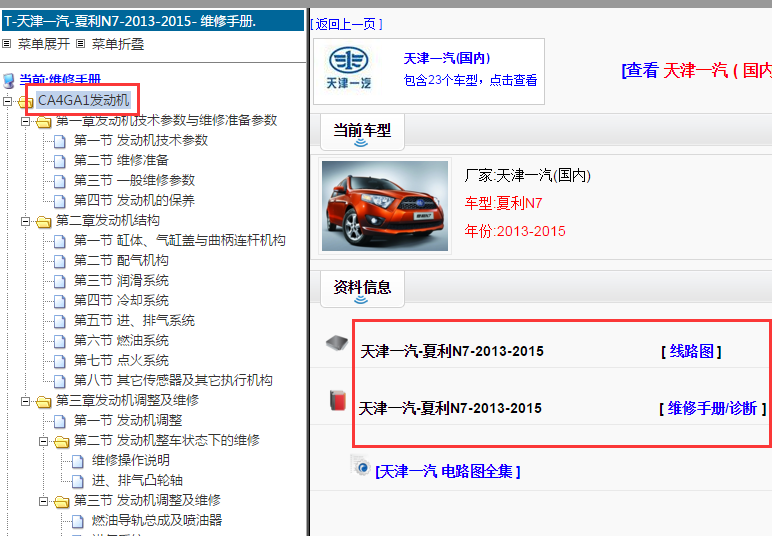
Task: Click the text 厂家:天津一汽(国内)
Action: click(x=527, y=175)
